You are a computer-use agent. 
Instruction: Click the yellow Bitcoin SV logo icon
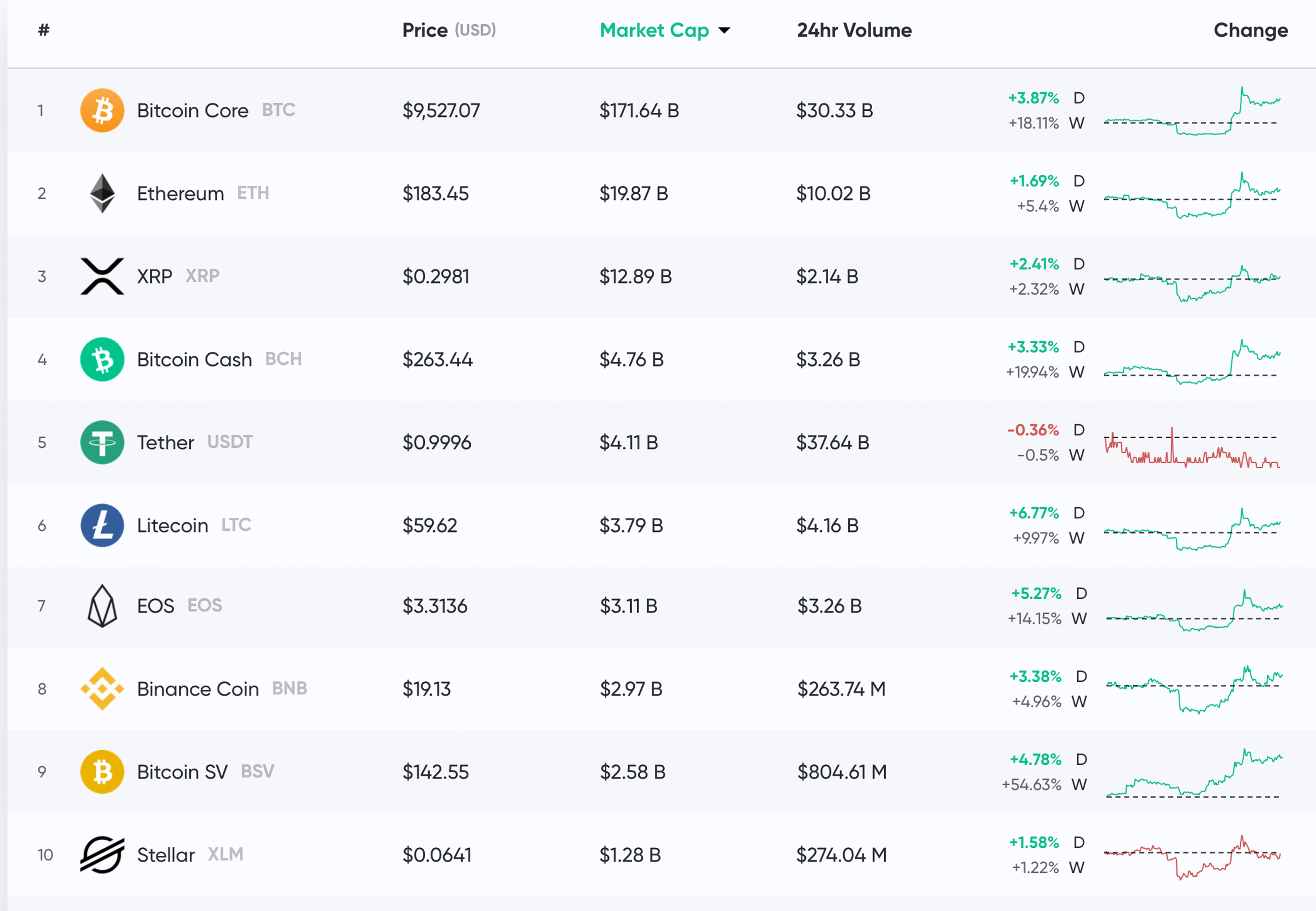point(102,772)
